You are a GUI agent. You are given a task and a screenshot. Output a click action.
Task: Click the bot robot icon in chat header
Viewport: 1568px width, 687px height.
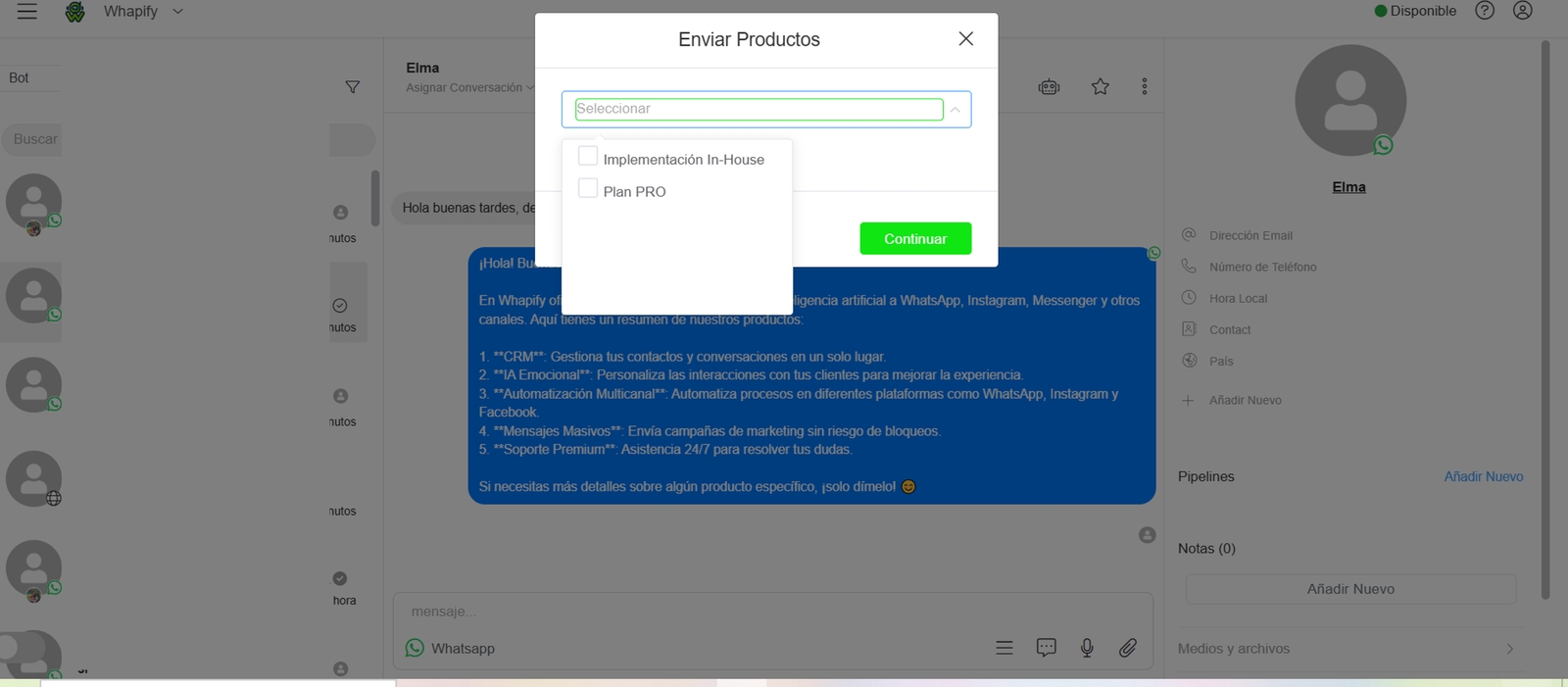(1049, 86)
